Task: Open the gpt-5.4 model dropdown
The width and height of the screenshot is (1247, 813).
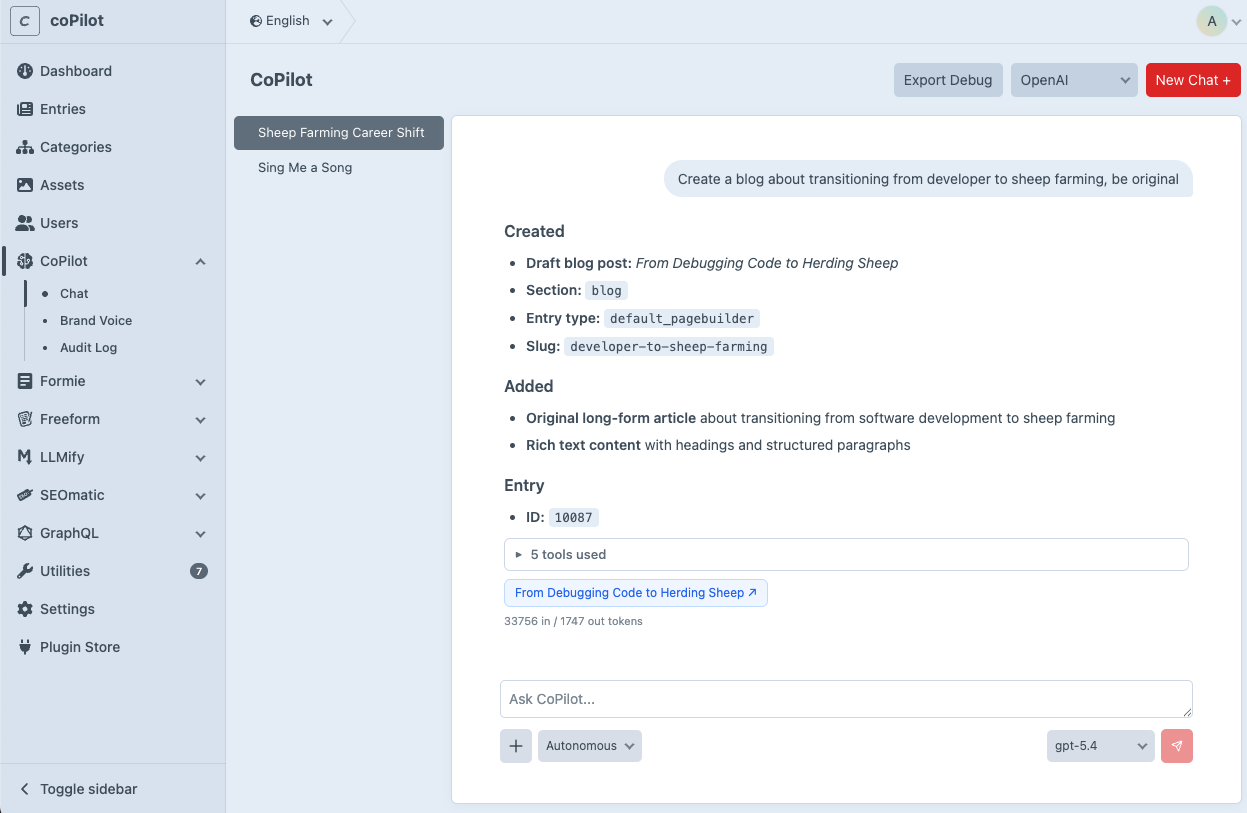Action: tap(1100, 746)
